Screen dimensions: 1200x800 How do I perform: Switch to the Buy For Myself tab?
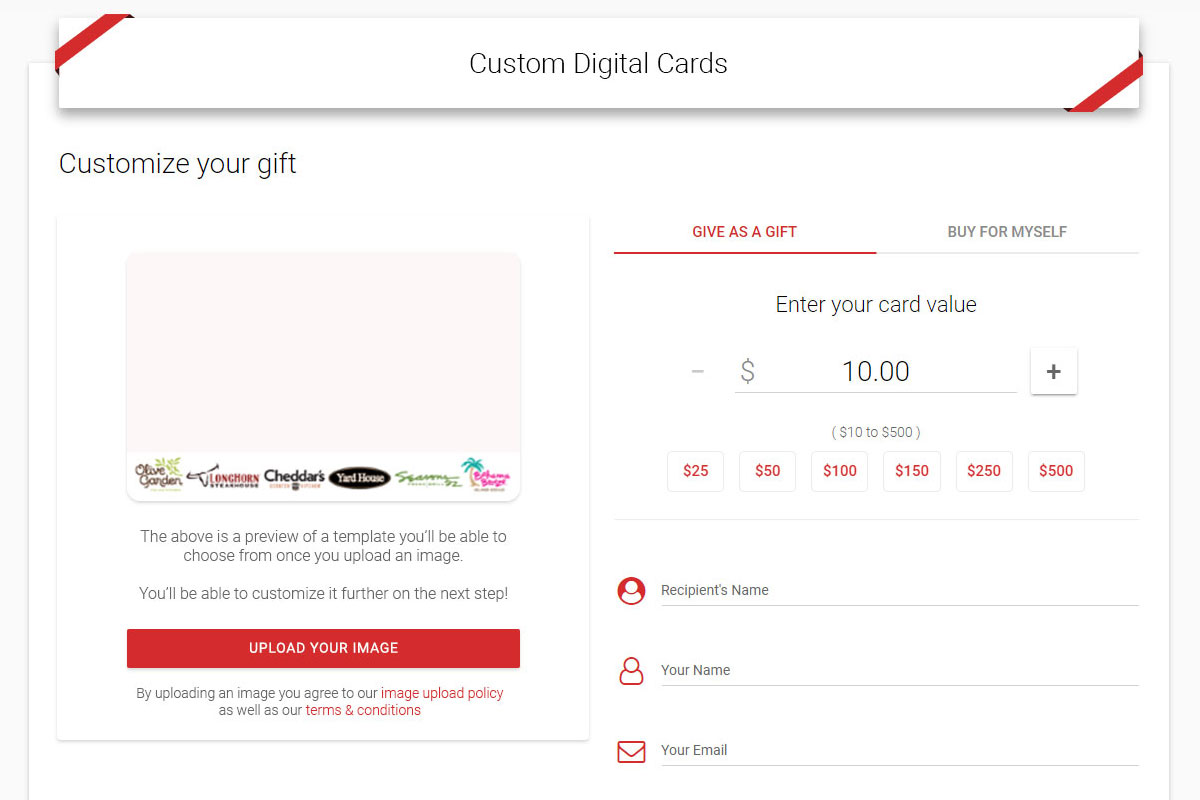click(x=1007, y=232)
